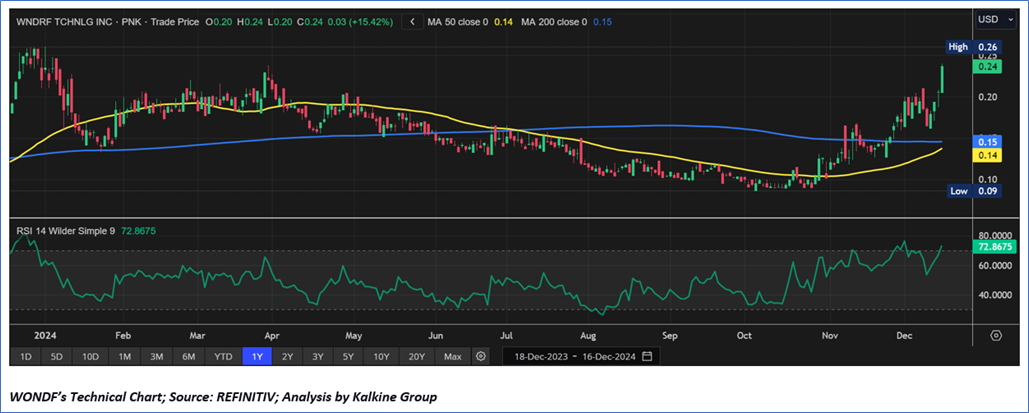1029x413 pixels.
Task: Collapse indicator legend with left chevron
Action: pyautogui.click(x=411, y=22)
